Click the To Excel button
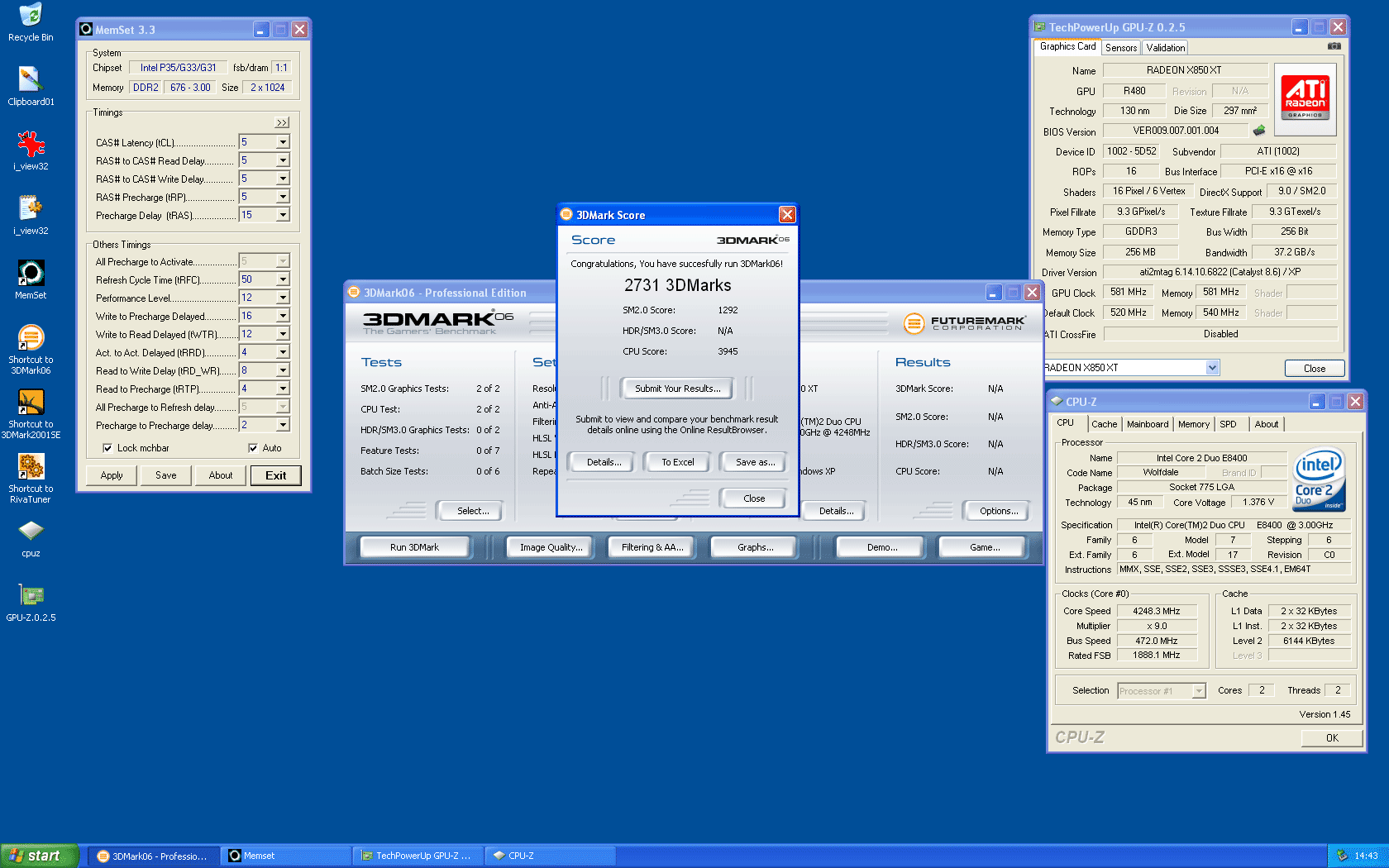Viewport: 1389px width, 868px height. 678,462
